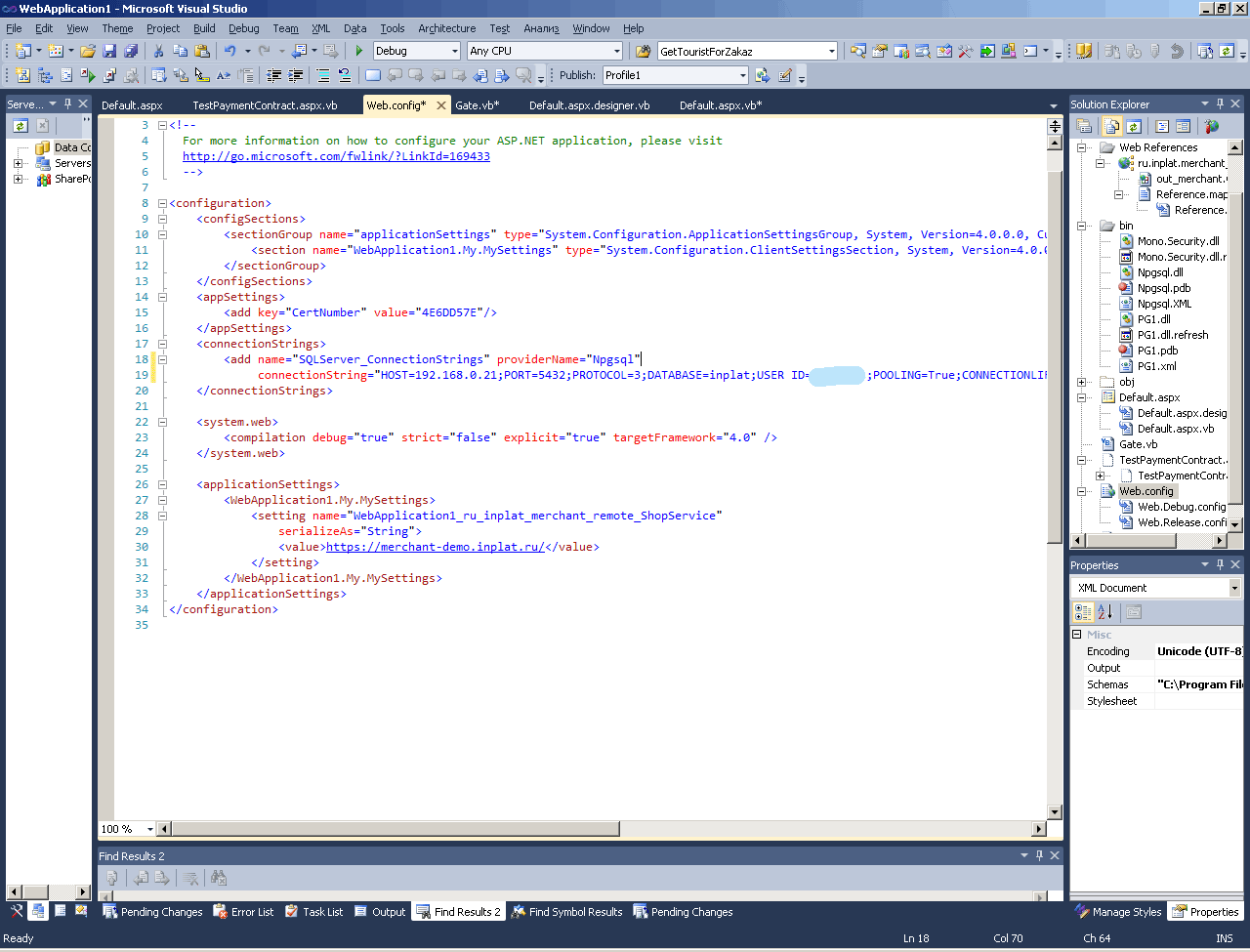
Task: Click the Publish Web icon next to Profile1
Action: coord(763,75)
